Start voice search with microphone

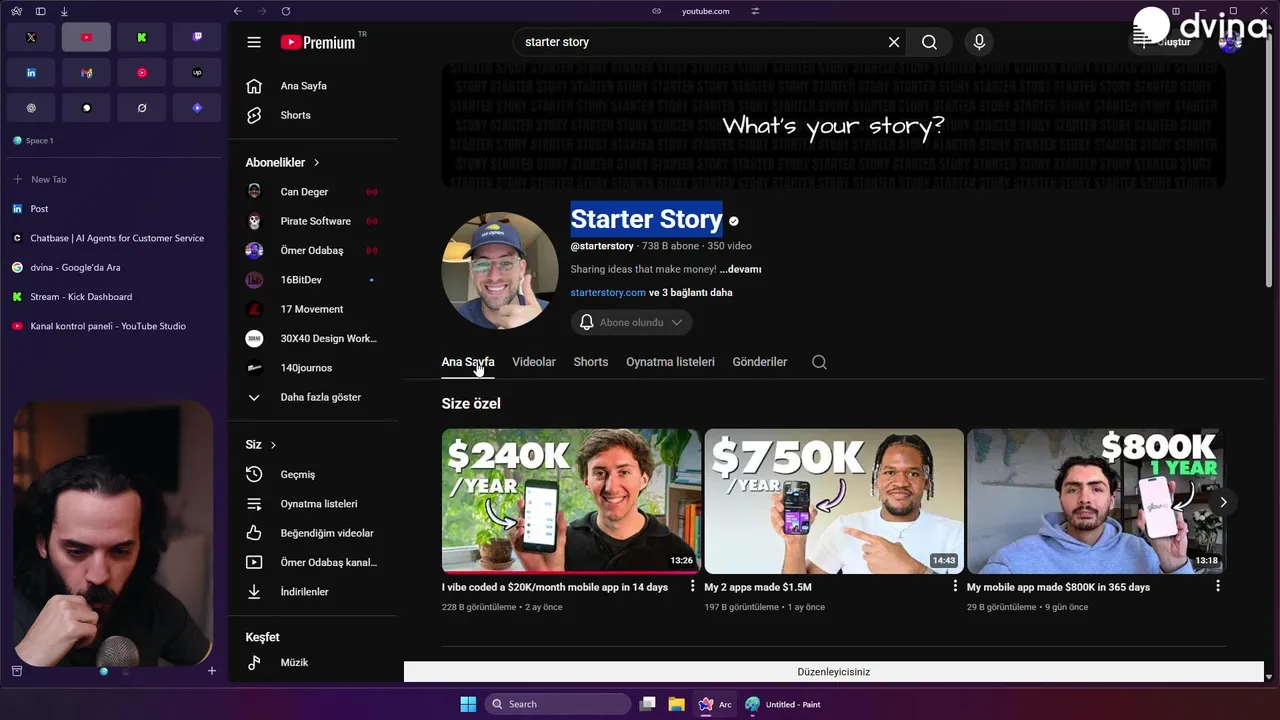point(979,42)
